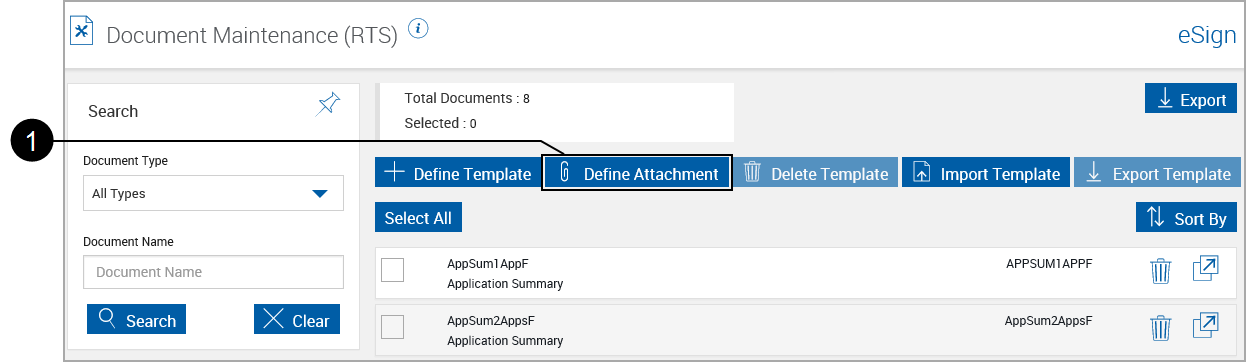Check the AppSum1AppF document checkbox
Viewport: 1246px width, 362px height.
(x=393, y=270)
